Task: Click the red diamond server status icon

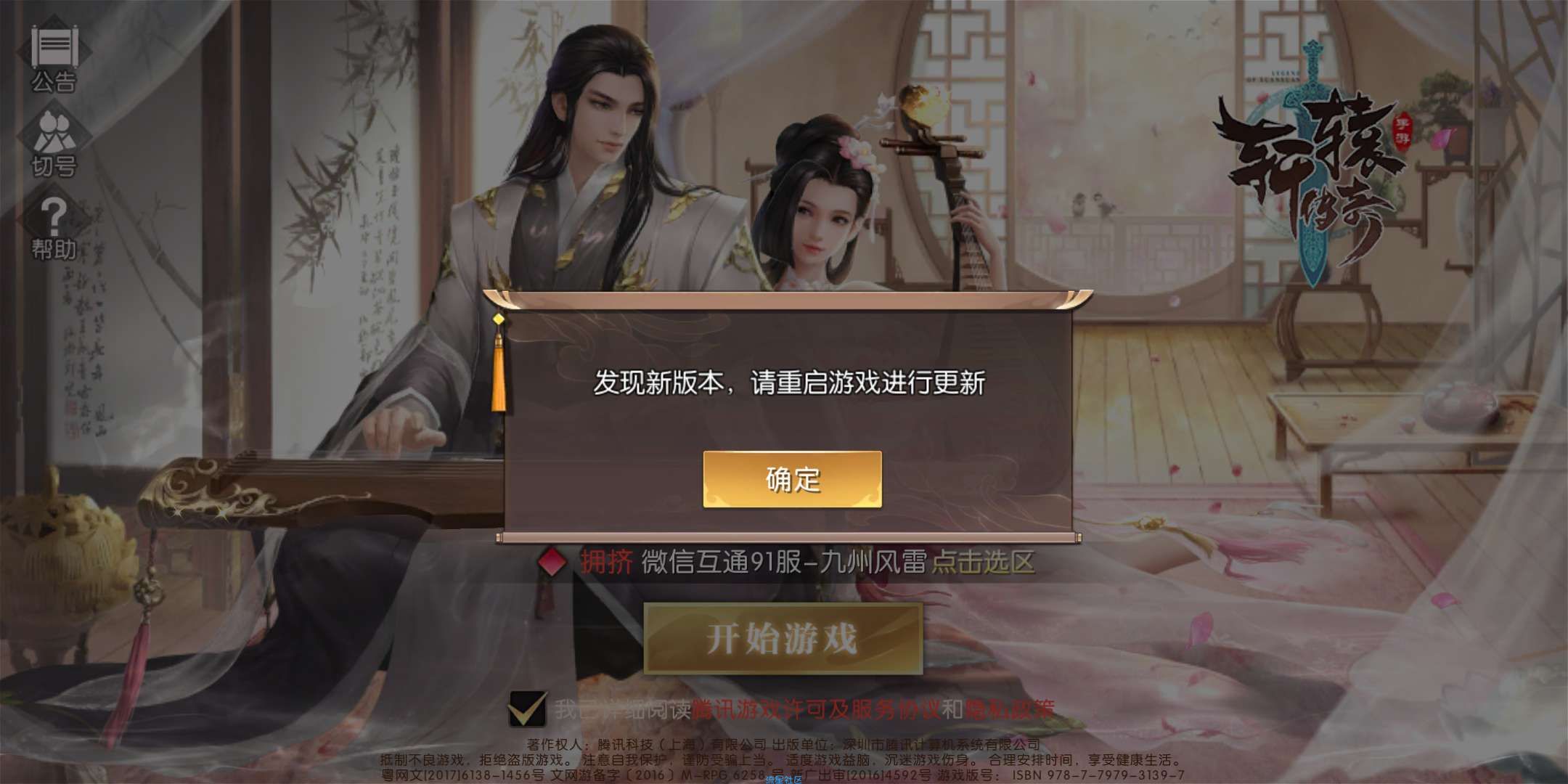Action: coord(552,563)
